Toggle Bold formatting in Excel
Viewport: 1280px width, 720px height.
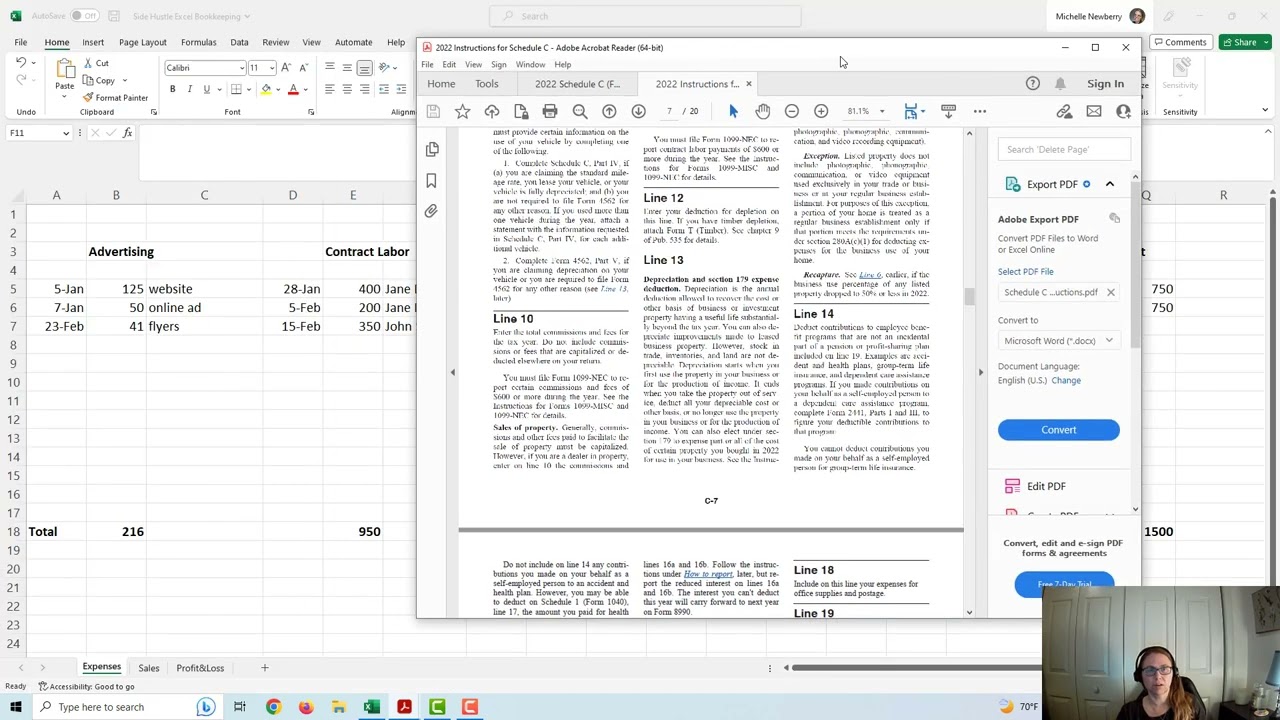[x=172, y=89]
